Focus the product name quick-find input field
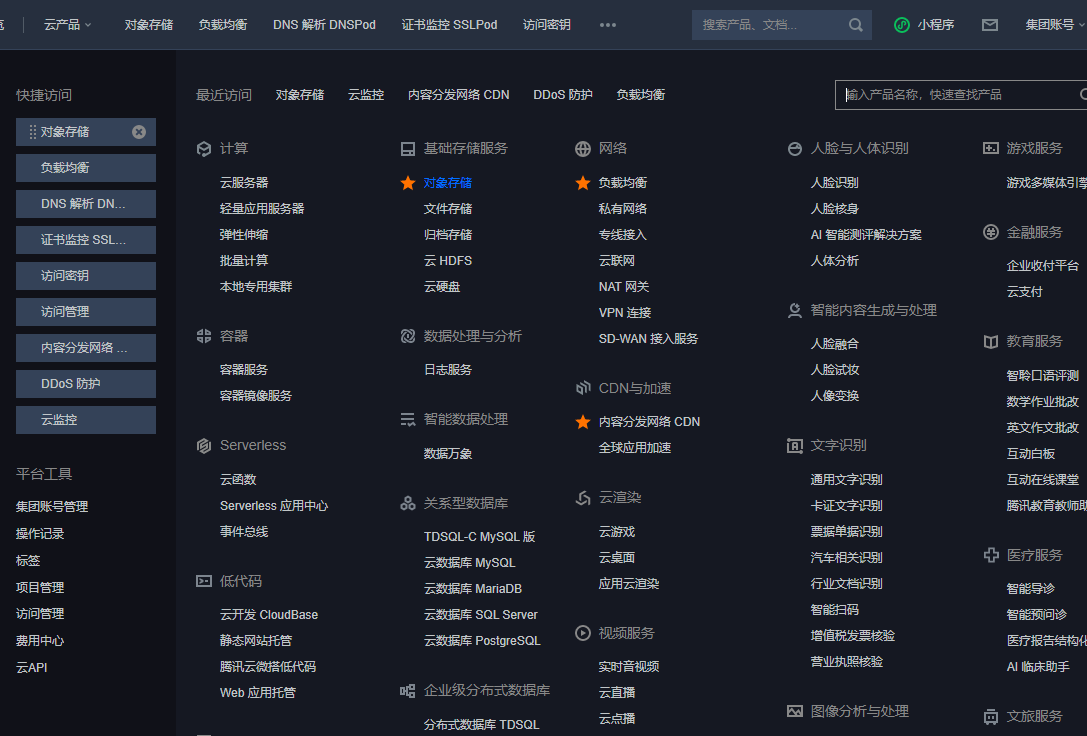The width and height of the screenshot is (1087, 736). pos(955,95)
